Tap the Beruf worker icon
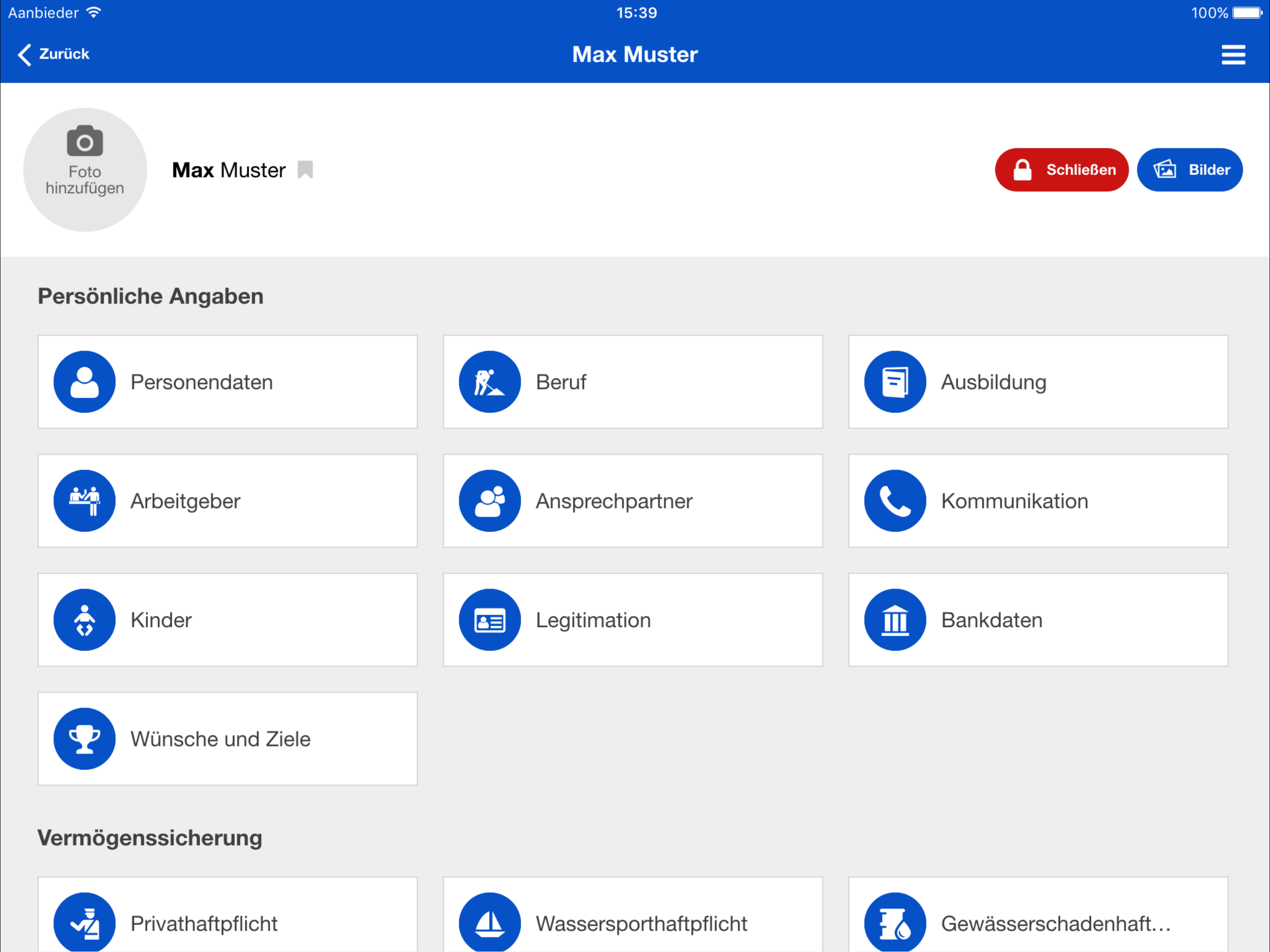The image size is (1270, 952). tap(489, 382)
